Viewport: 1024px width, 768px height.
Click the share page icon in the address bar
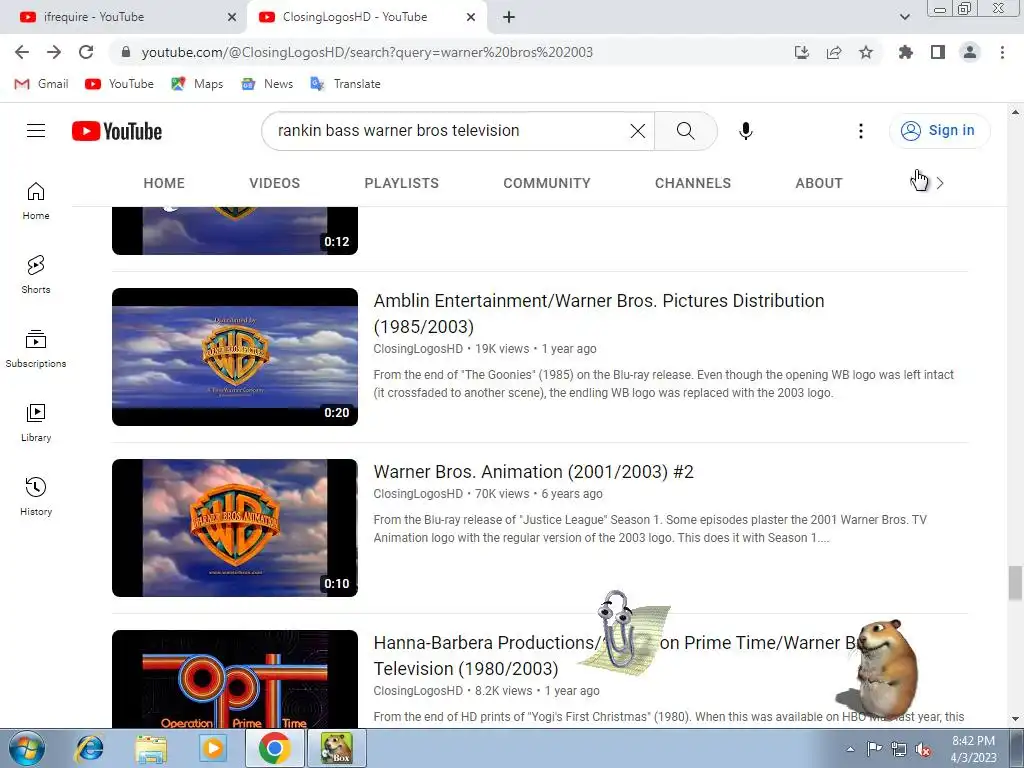click(x=834, y=52)
